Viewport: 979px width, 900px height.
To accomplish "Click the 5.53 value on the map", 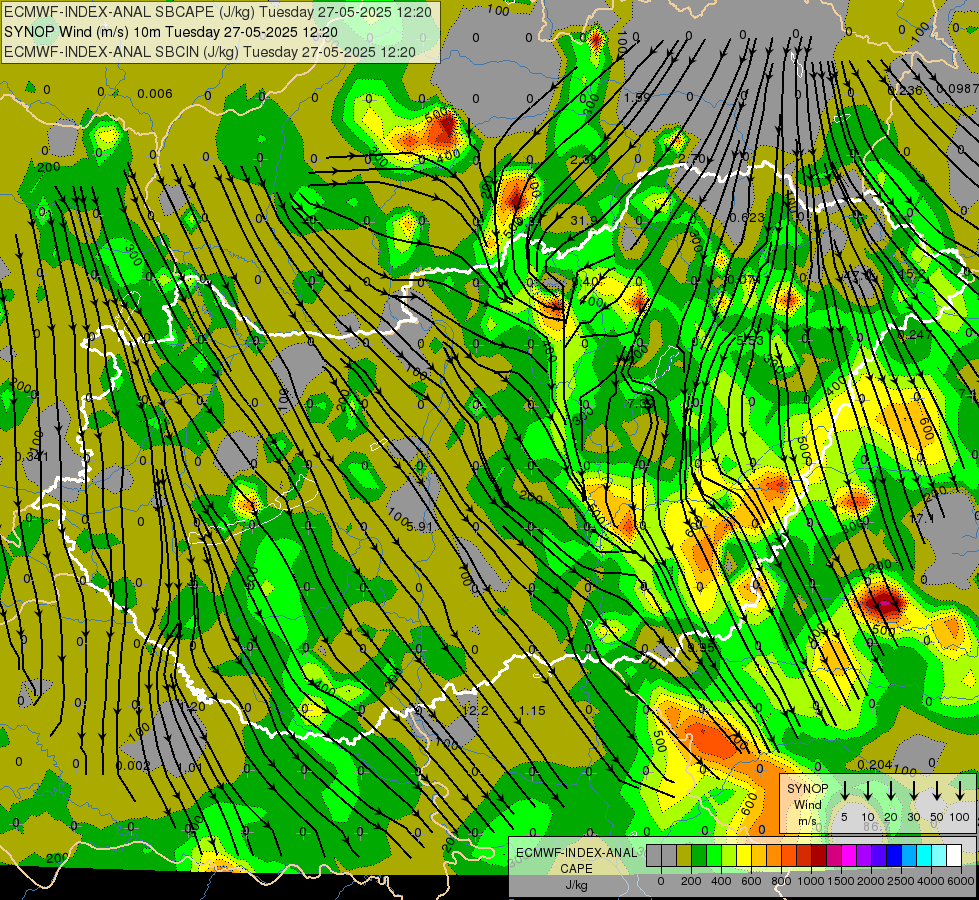I will (x=750, y=340).
